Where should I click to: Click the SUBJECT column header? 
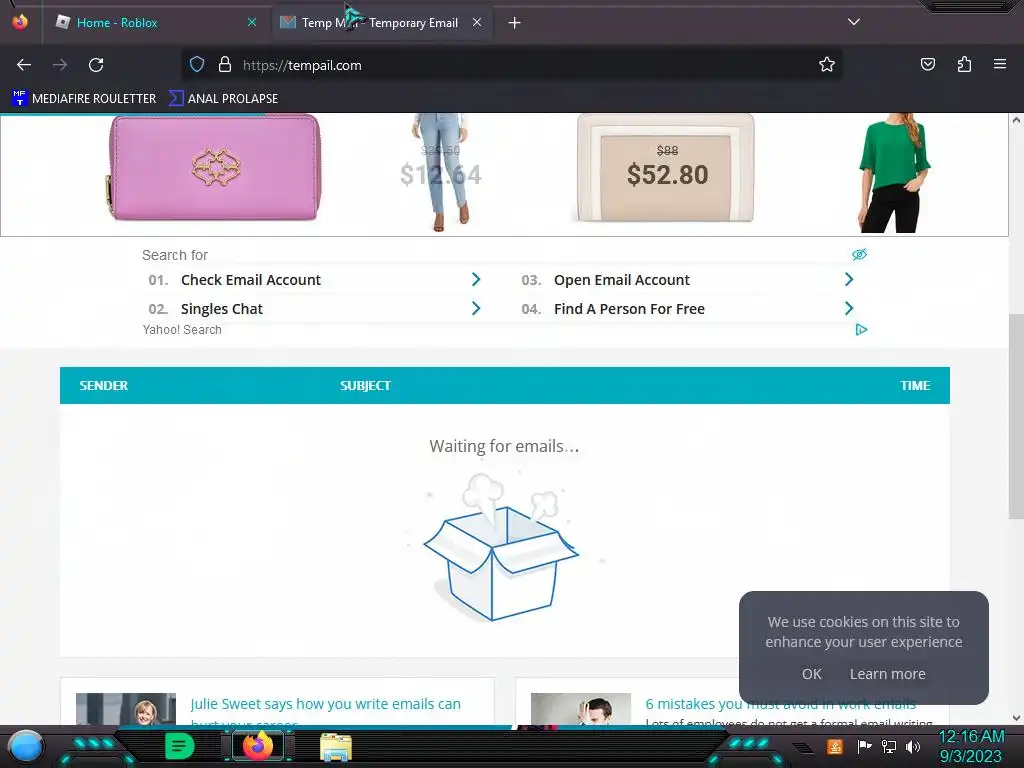(x=365, y=385)
